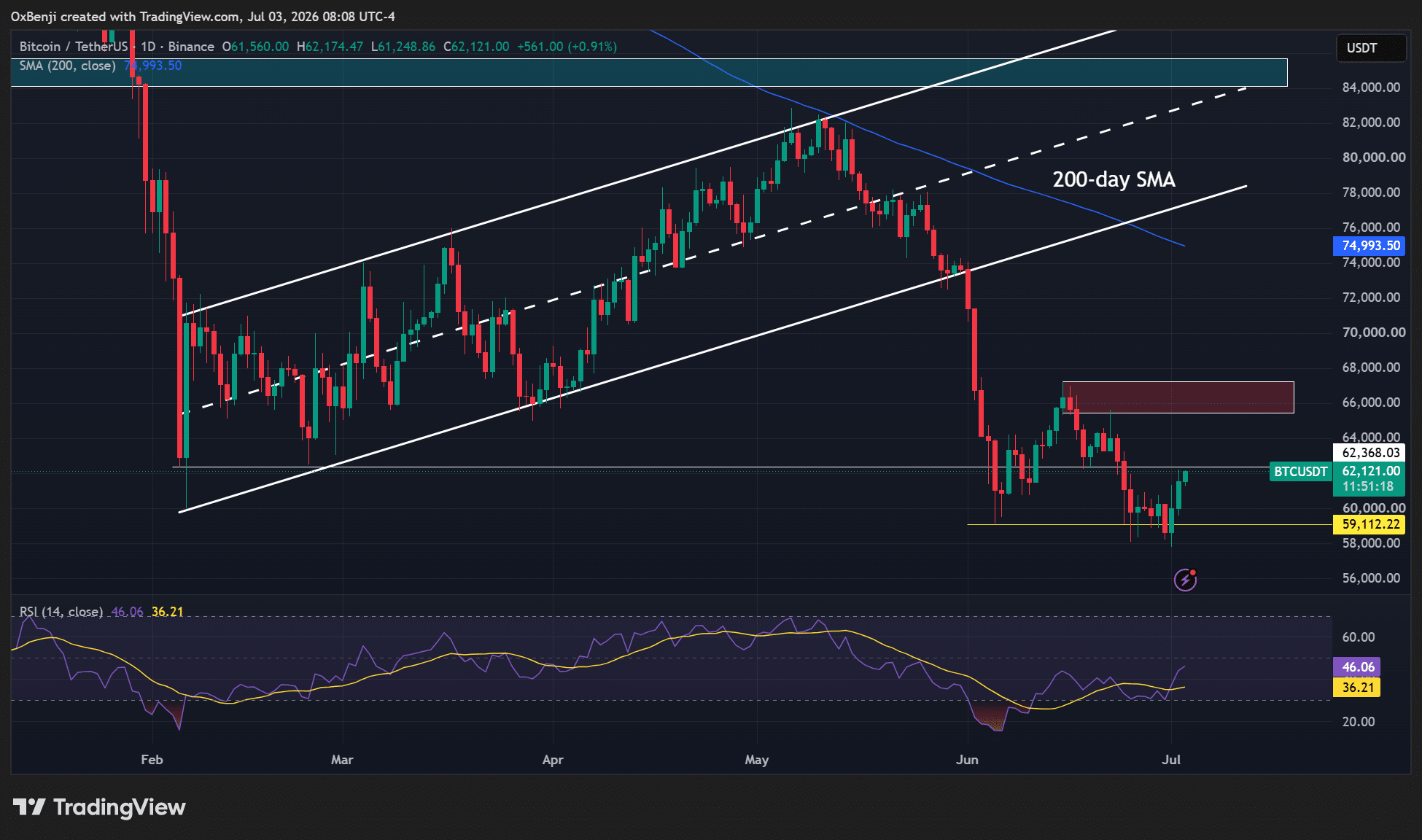Click the 70,000.00 price axis label

click(x=1374, y=332)
